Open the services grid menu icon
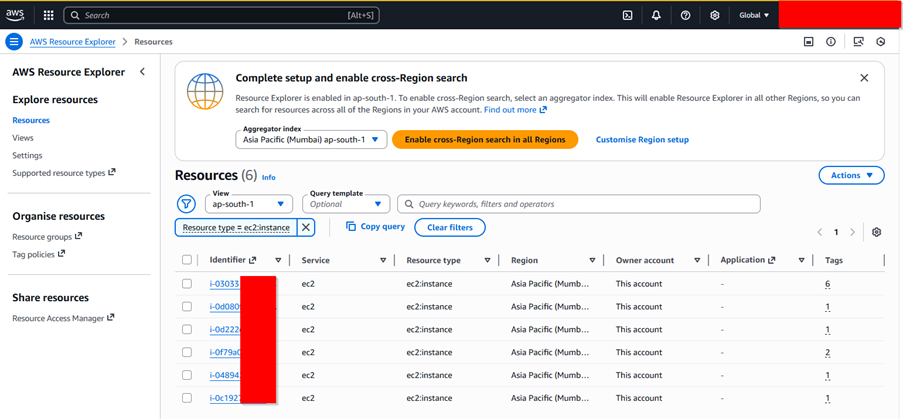This screenshot has height=419, width=903. click(x=48, y=16)
